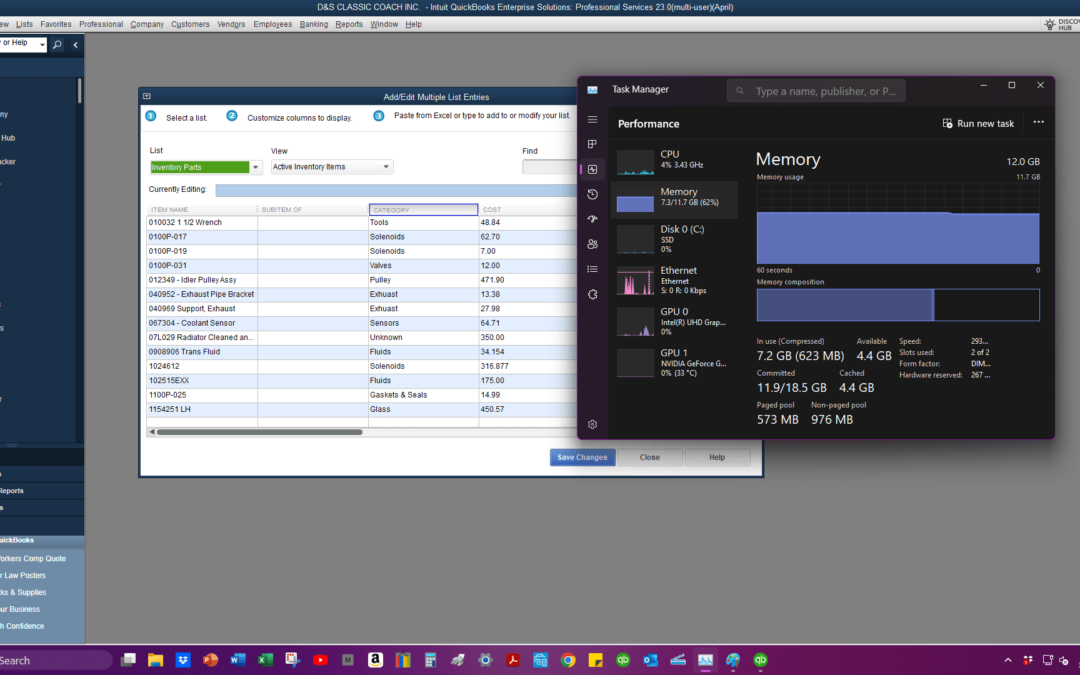Open Amazon from the taskbar
This screenshot has height=675, width=1080.
375,660
